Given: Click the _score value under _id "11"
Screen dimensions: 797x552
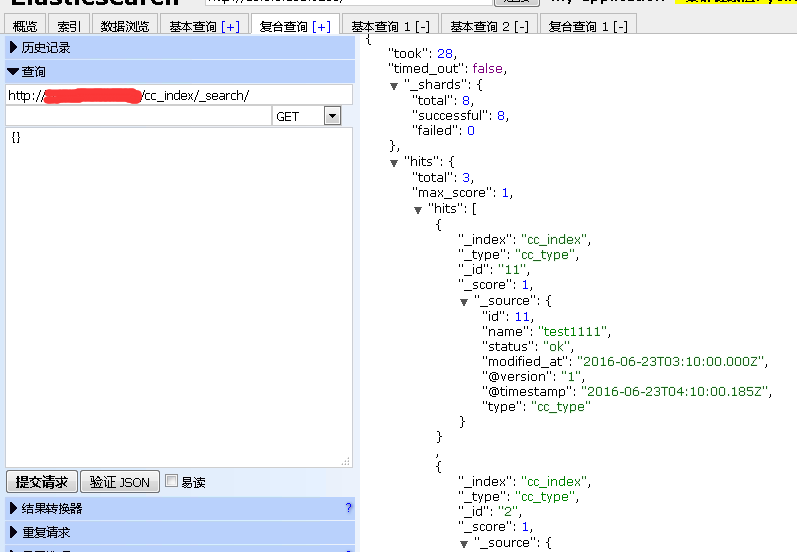Looking at the screenshot, I should pos(526,285).
